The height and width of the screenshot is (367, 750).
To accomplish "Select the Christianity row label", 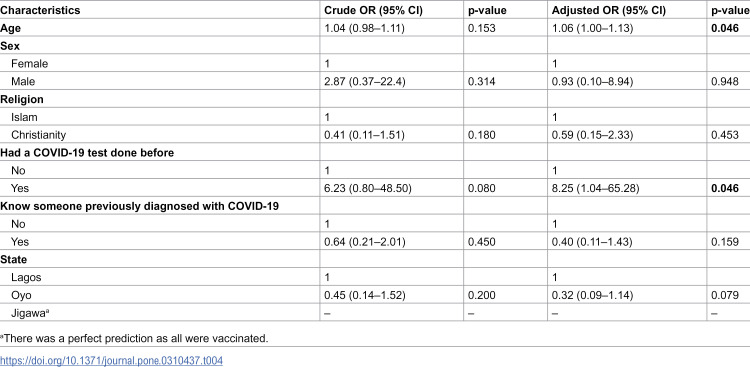I will click(x=38, y=135).
